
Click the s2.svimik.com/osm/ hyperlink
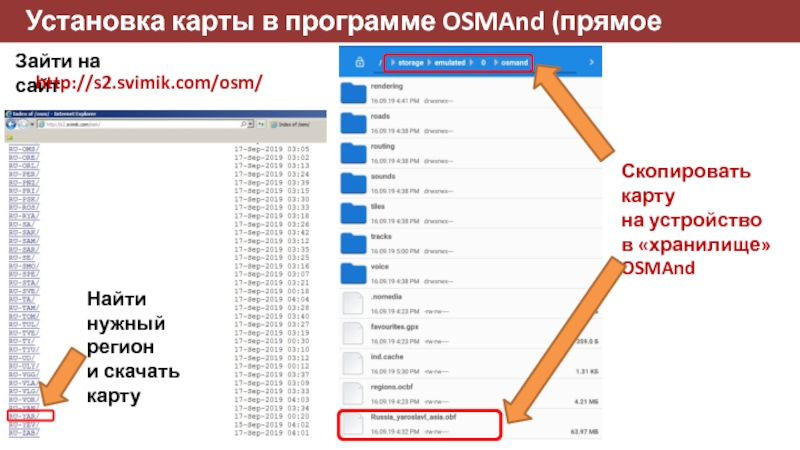(x=150, y=79)
